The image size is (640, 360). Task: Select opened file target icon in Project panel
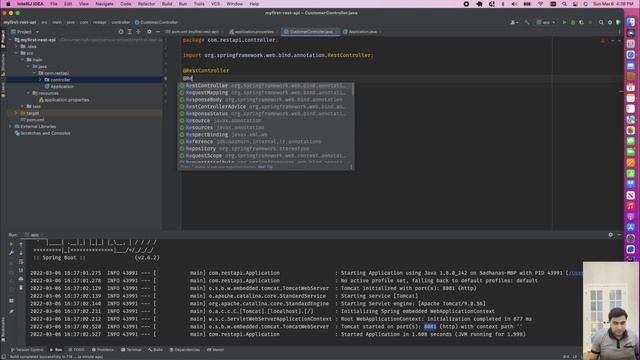pyautogui.click(x=121, y=31)
